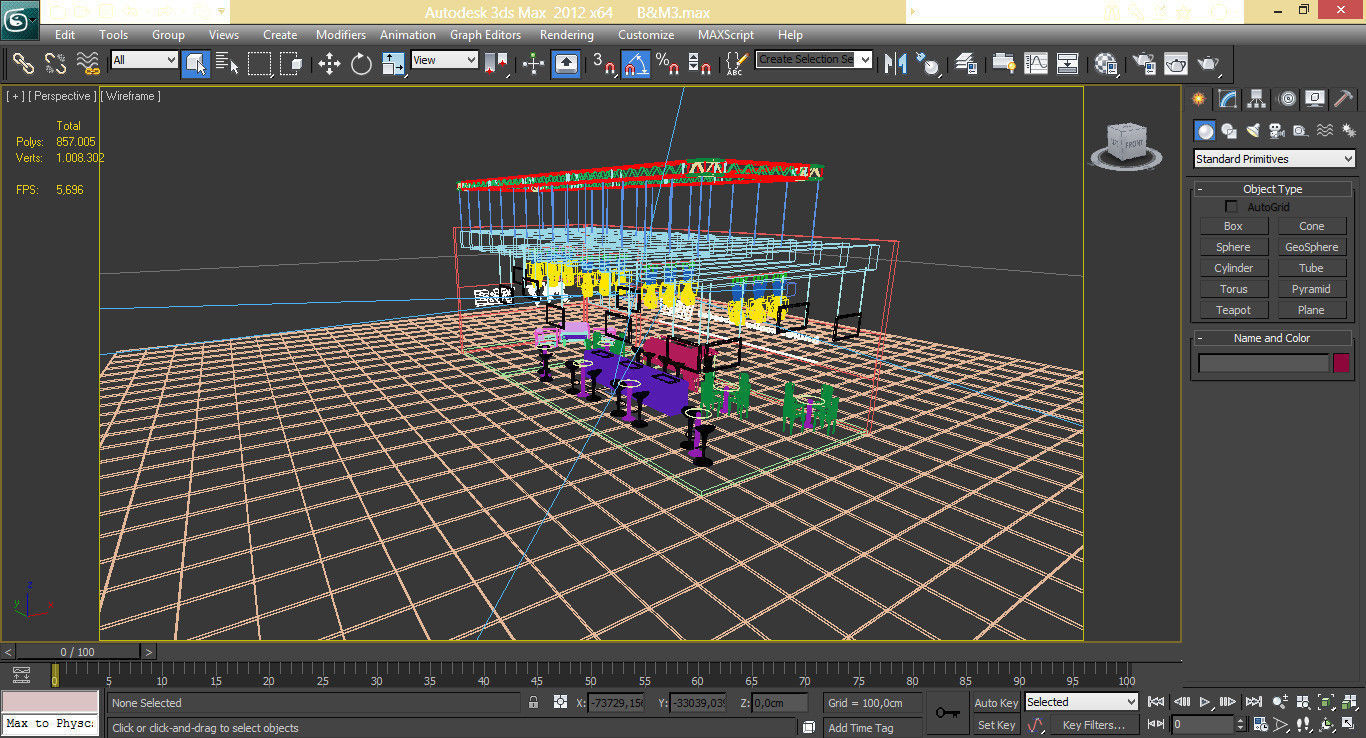
Task: Activate the Select and Uniform Scale tool
Action: (393, 64)
